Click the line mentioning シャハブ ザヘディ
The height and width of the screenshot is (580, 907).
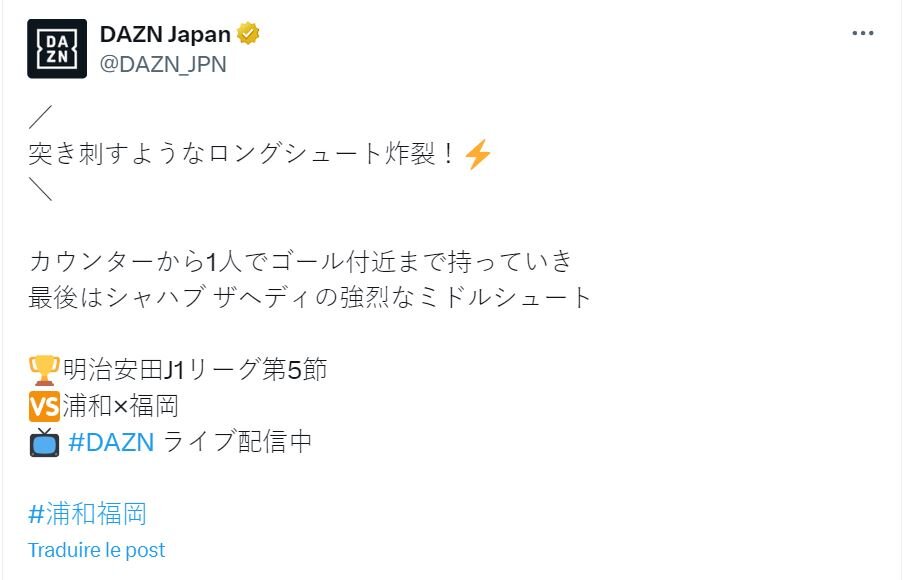[x=310, y=298]
